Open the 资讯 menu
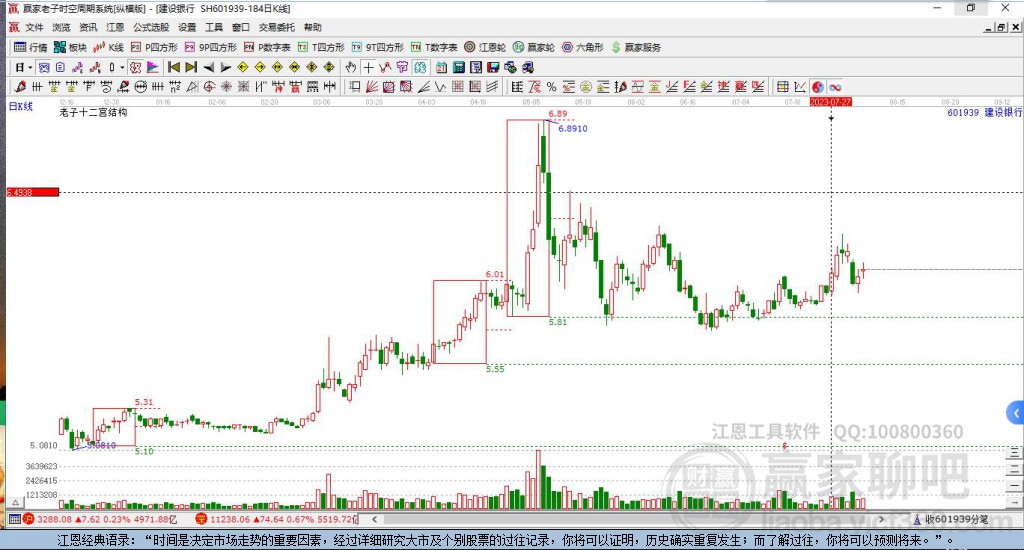 click(88, 27)
